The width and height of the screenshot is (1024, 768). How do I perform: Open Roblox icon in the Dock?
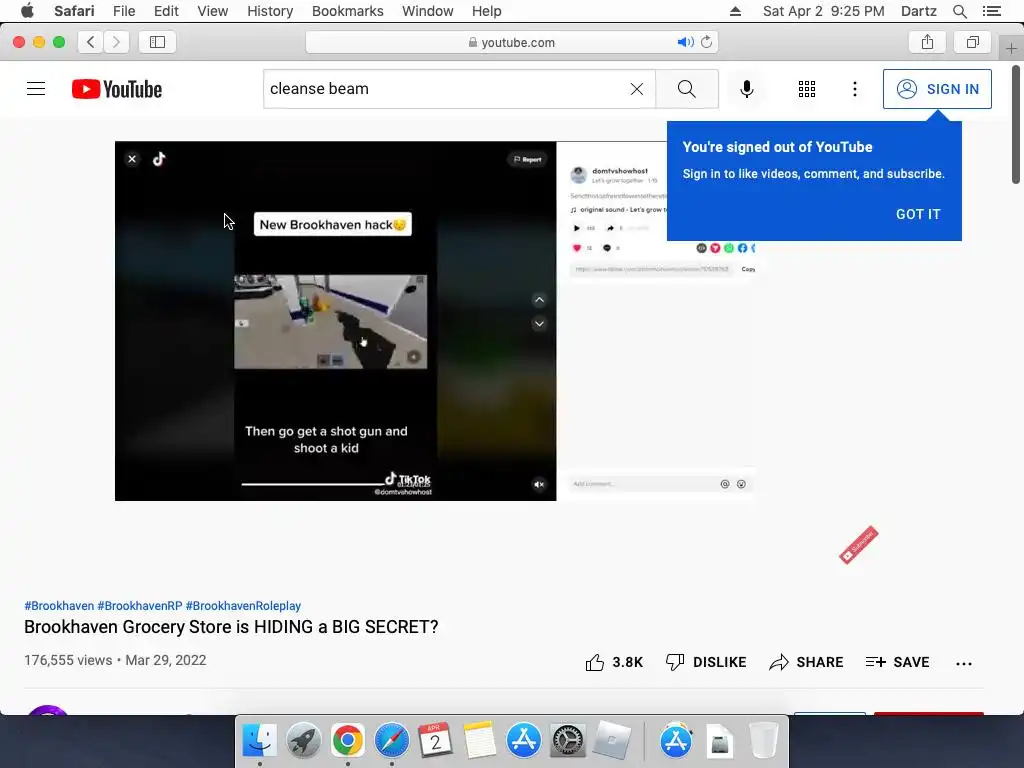pyautogui.click(x=611, y=741)
